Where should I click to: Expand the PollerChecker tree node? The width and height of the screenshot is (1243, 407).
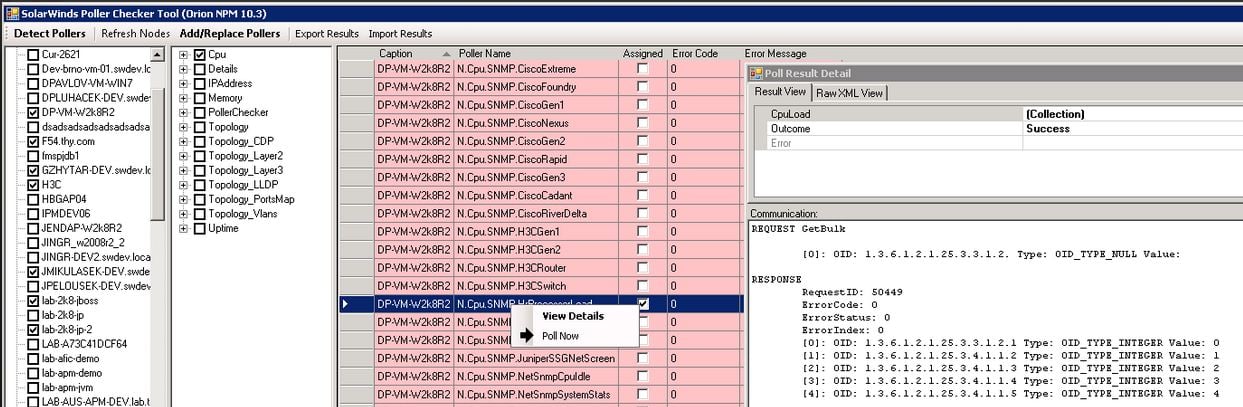click(184, 112)
